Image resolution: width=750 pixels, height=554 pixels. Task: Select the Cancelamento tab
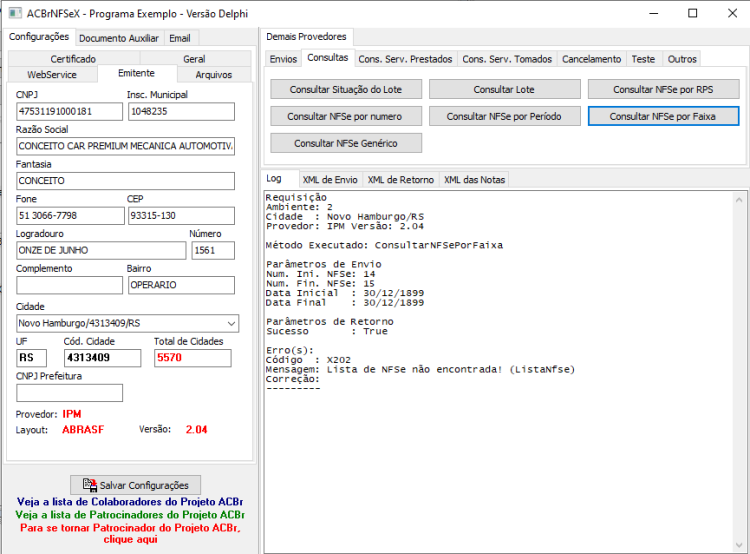[x=591, y=59]
